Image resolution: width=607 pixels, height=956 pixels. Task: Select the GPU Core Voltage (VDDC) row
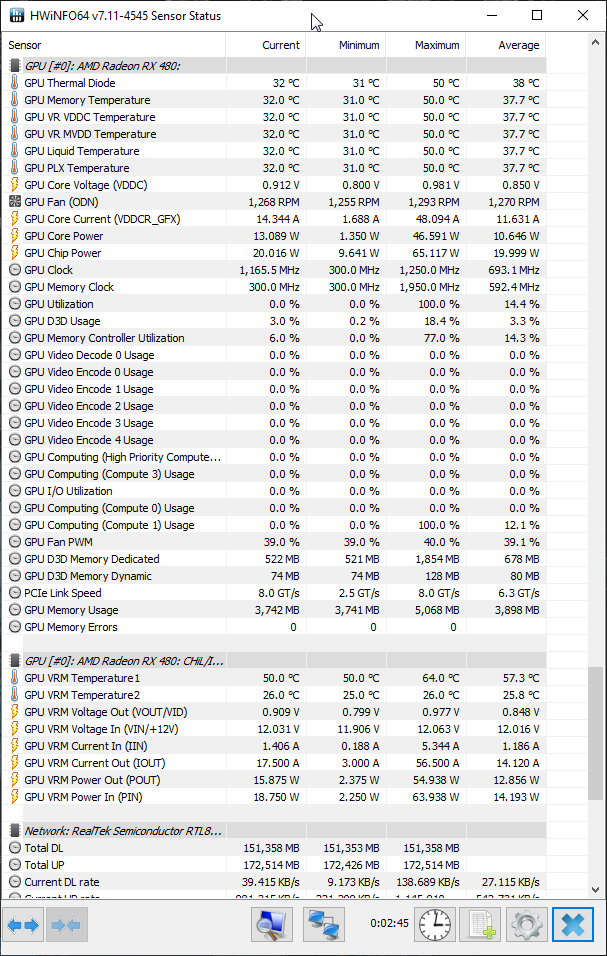(x=274, y=185)
